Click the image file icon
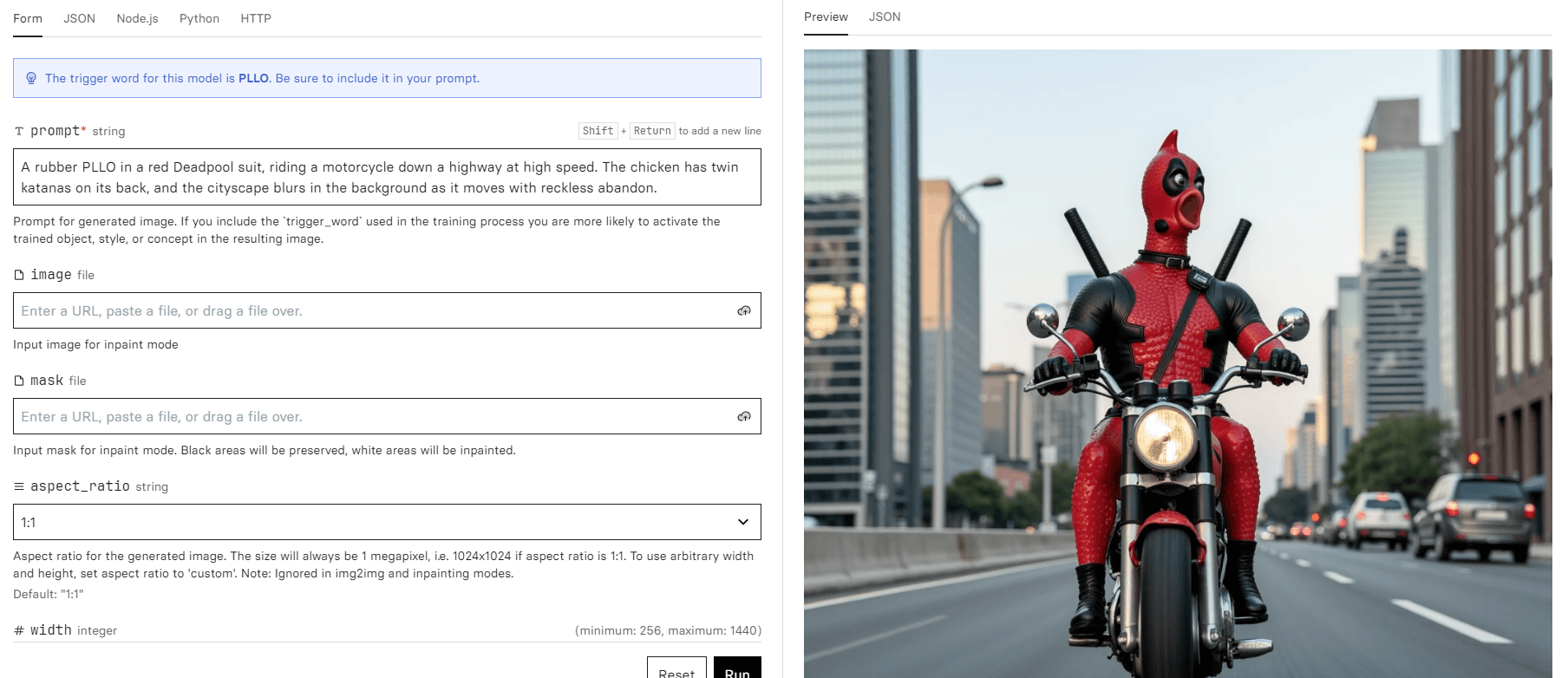Screen dimensions: 1568x678 [x=19, y=275]
